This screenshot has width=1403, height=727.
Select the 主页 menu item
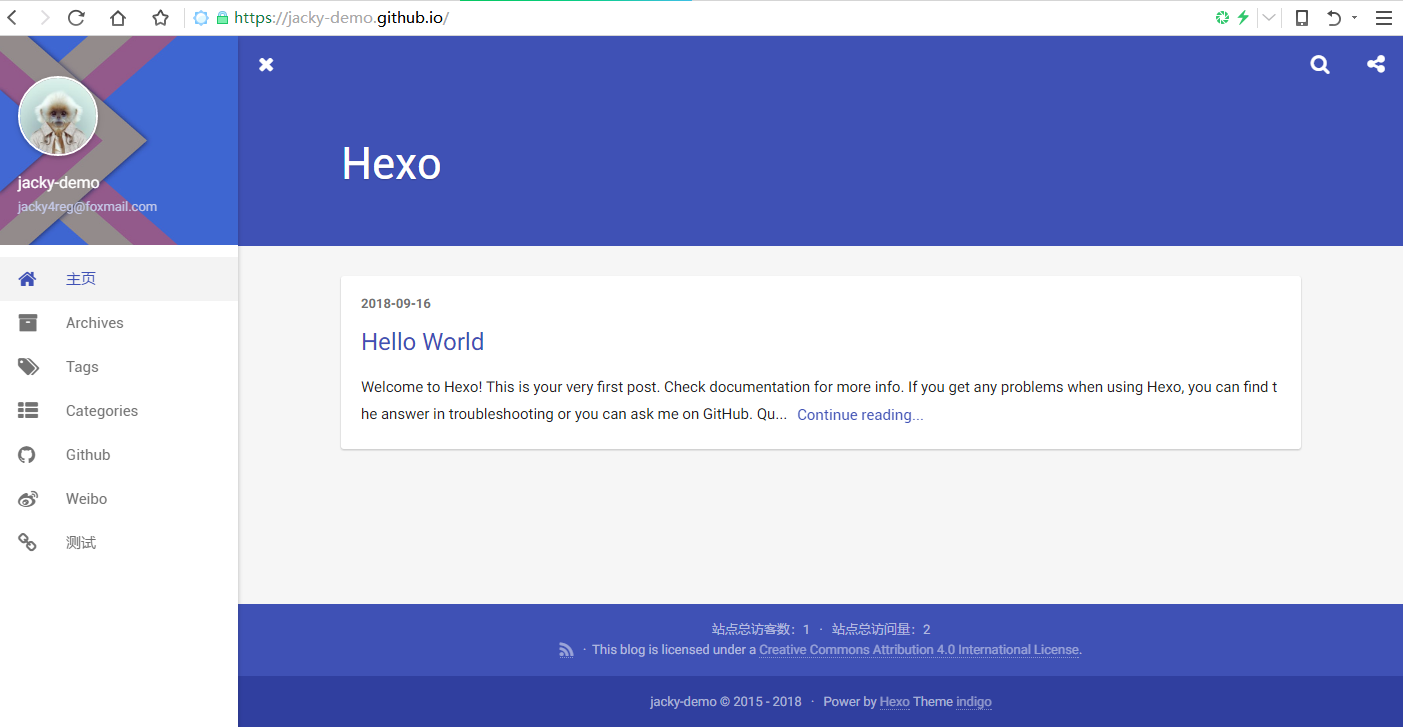pos(119,279)
